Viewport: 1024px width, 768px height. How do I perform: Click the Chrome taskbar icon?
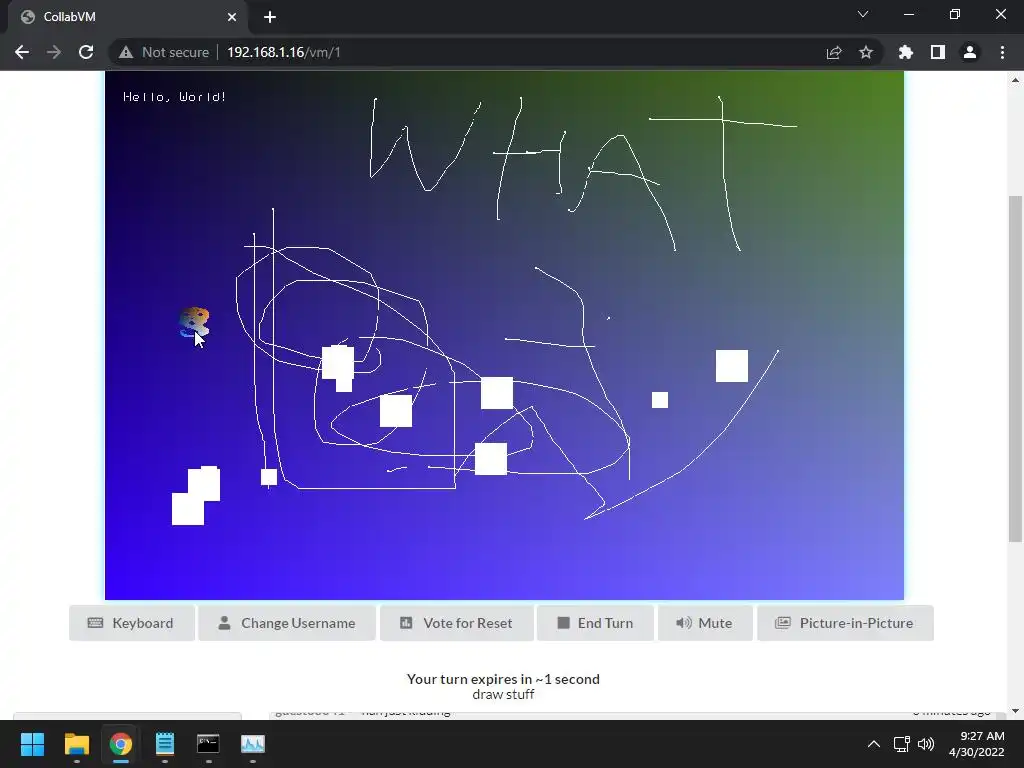point(120,744)
